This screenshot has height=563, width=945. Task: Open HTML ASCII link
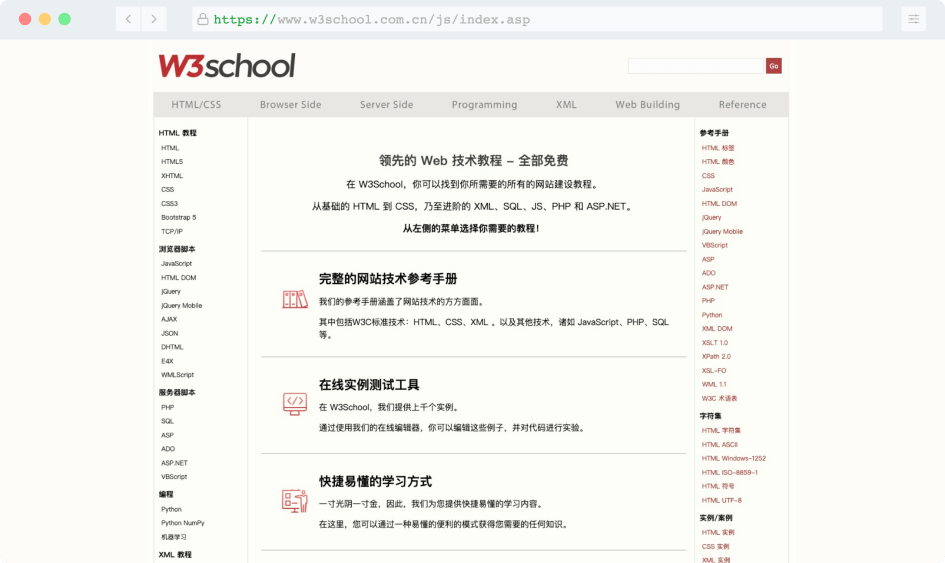click(x=720, y=444)
